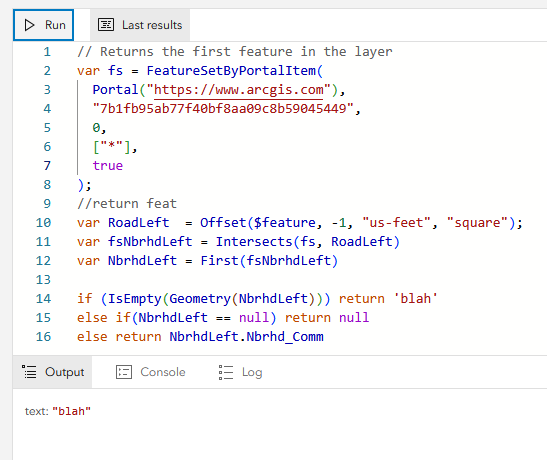The width and height of the screenshot is (547, 460).
Task: Click the empty line 13 in editor
Action: (279, 280)
